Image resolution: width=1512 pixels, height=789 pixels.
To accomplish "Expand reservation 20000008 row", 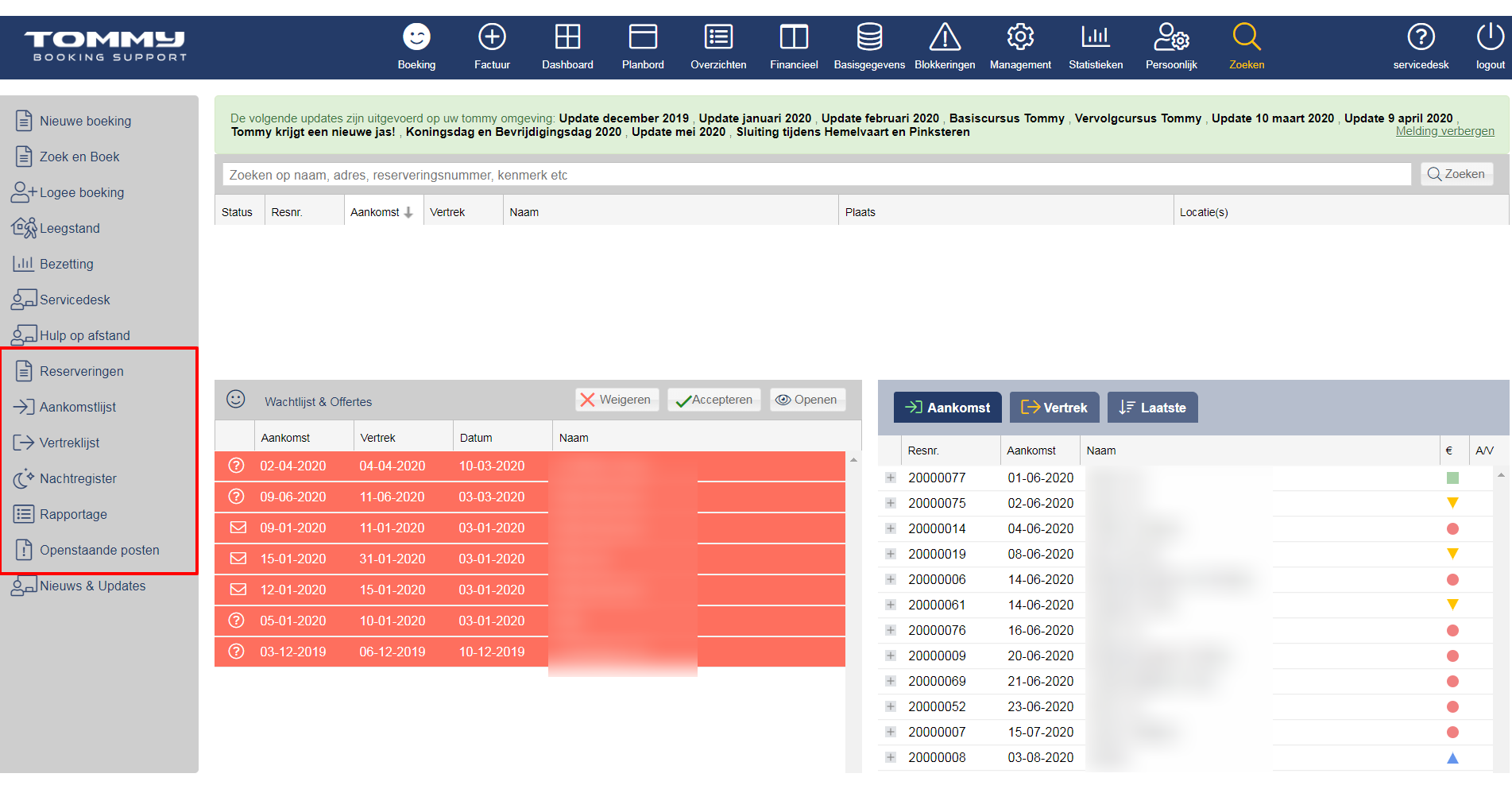I will pyautogui.click(x=891, y=757).
